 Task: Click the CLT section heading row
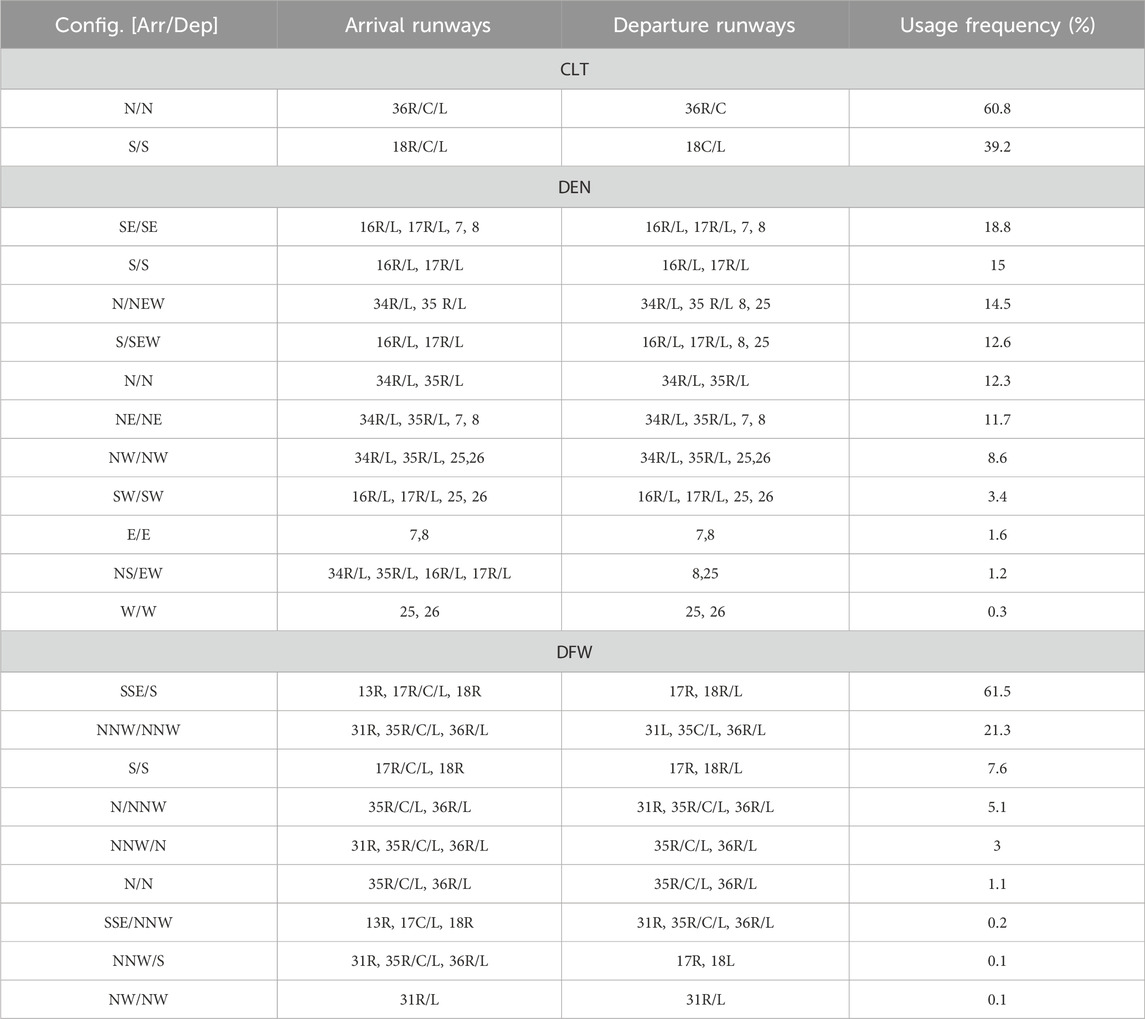[572, 71]
